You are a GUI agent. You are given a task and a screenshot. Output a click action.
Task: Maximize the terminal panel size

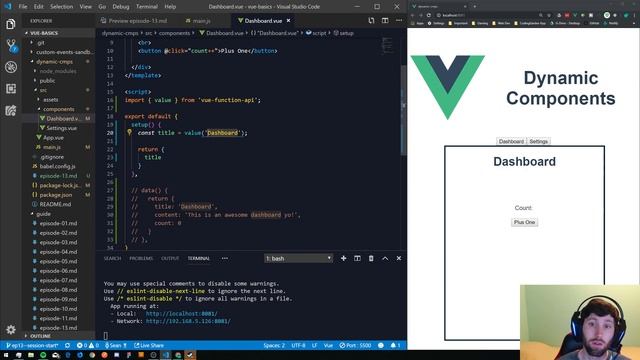pyautogui.click(x=385, y=258)
